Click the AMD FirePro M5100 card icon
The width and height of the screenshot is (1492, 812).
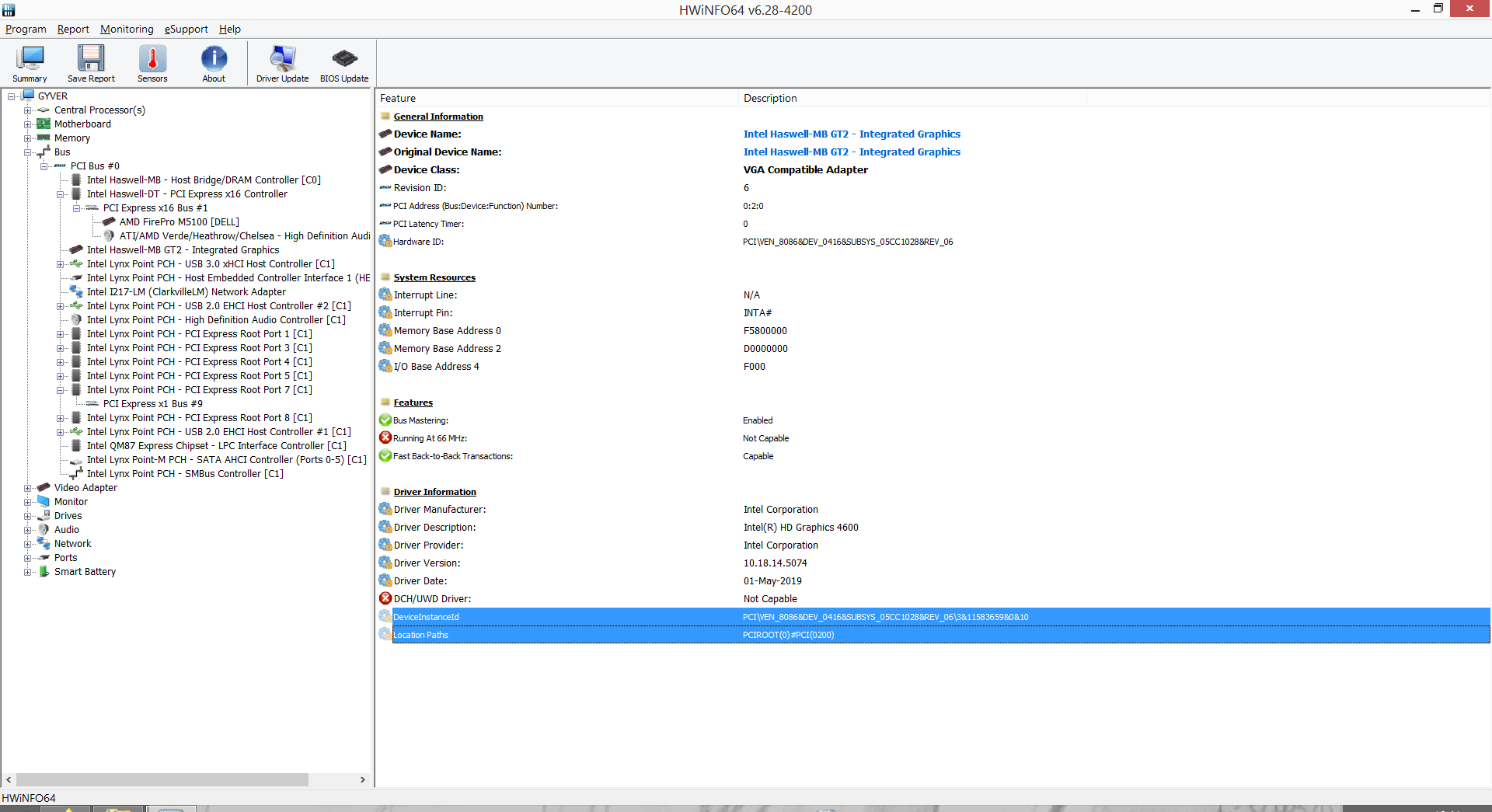(109, 222)
